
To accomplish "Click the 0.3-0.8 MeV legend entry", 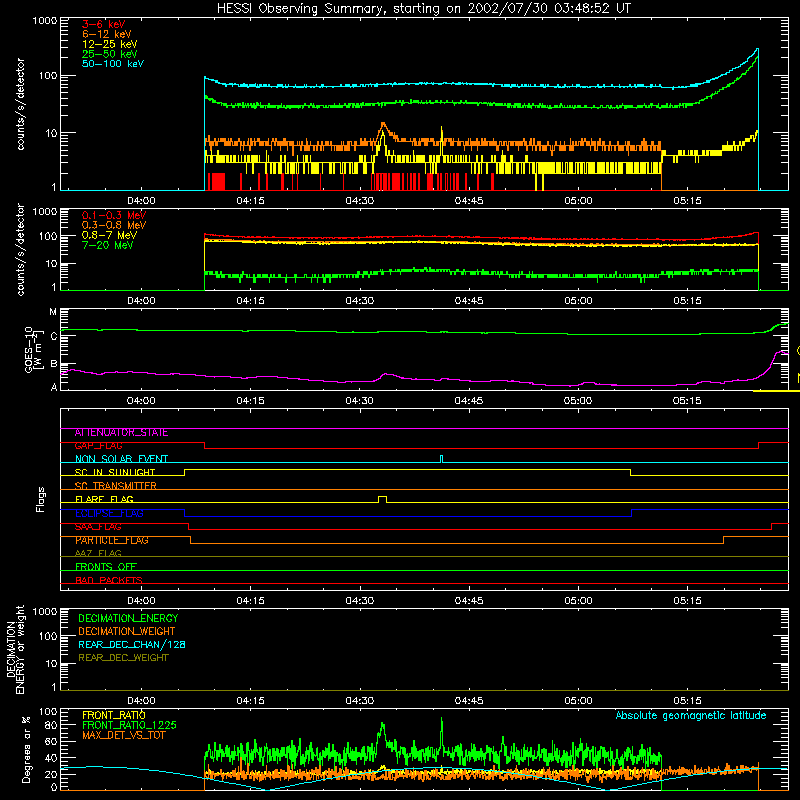I will pyautogui.click(x=114, y=225).
